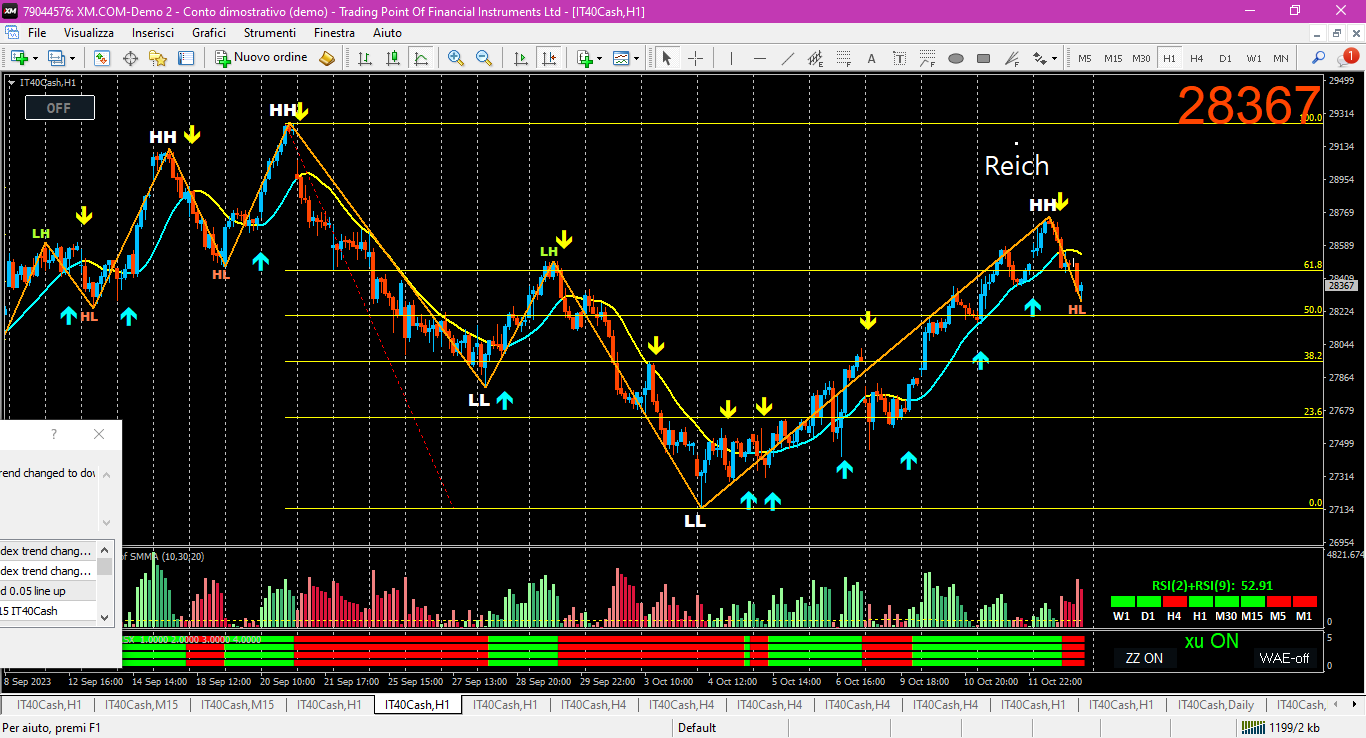Open the Inserisci menu
The image size is (1366, 738).
pos(153,33)
